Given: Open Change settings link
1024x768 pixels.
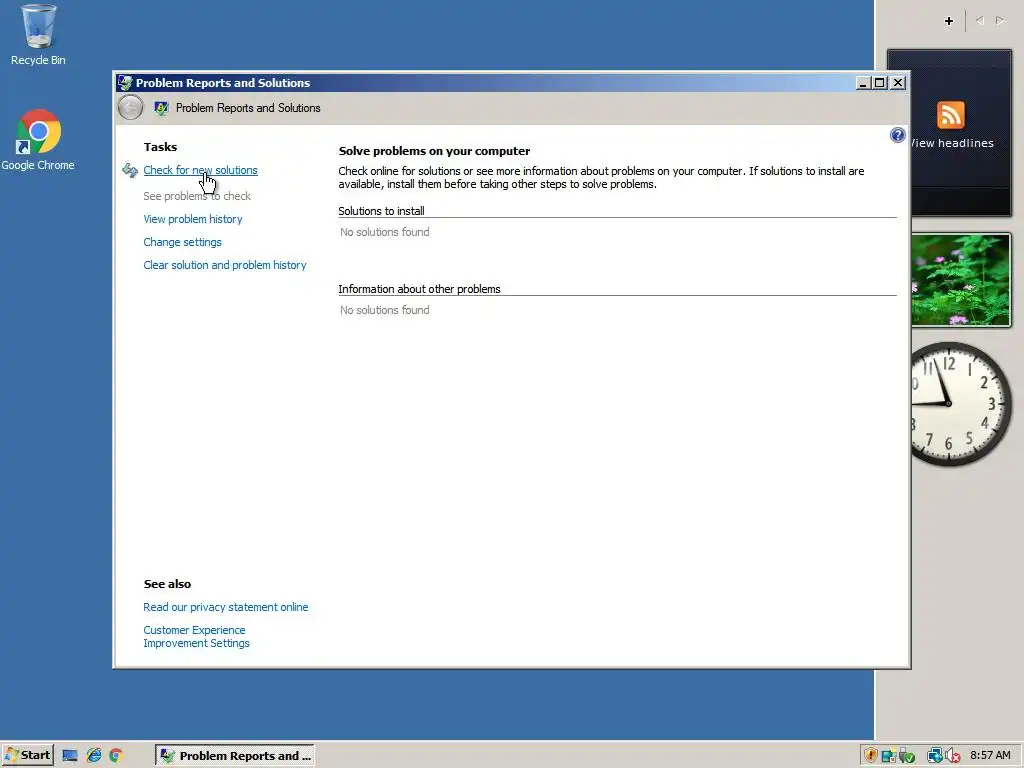Looking at the screenshot, I should pyautogui.click(x=182, y=242).
